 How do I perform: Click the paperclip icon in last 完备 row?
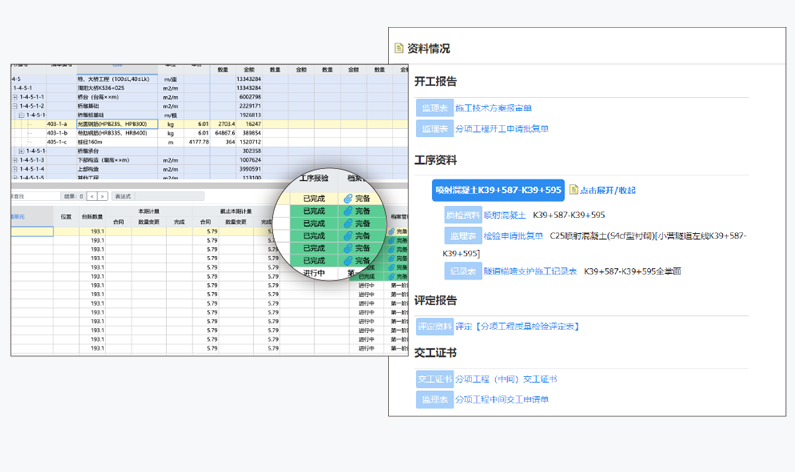tap(348, 261)
